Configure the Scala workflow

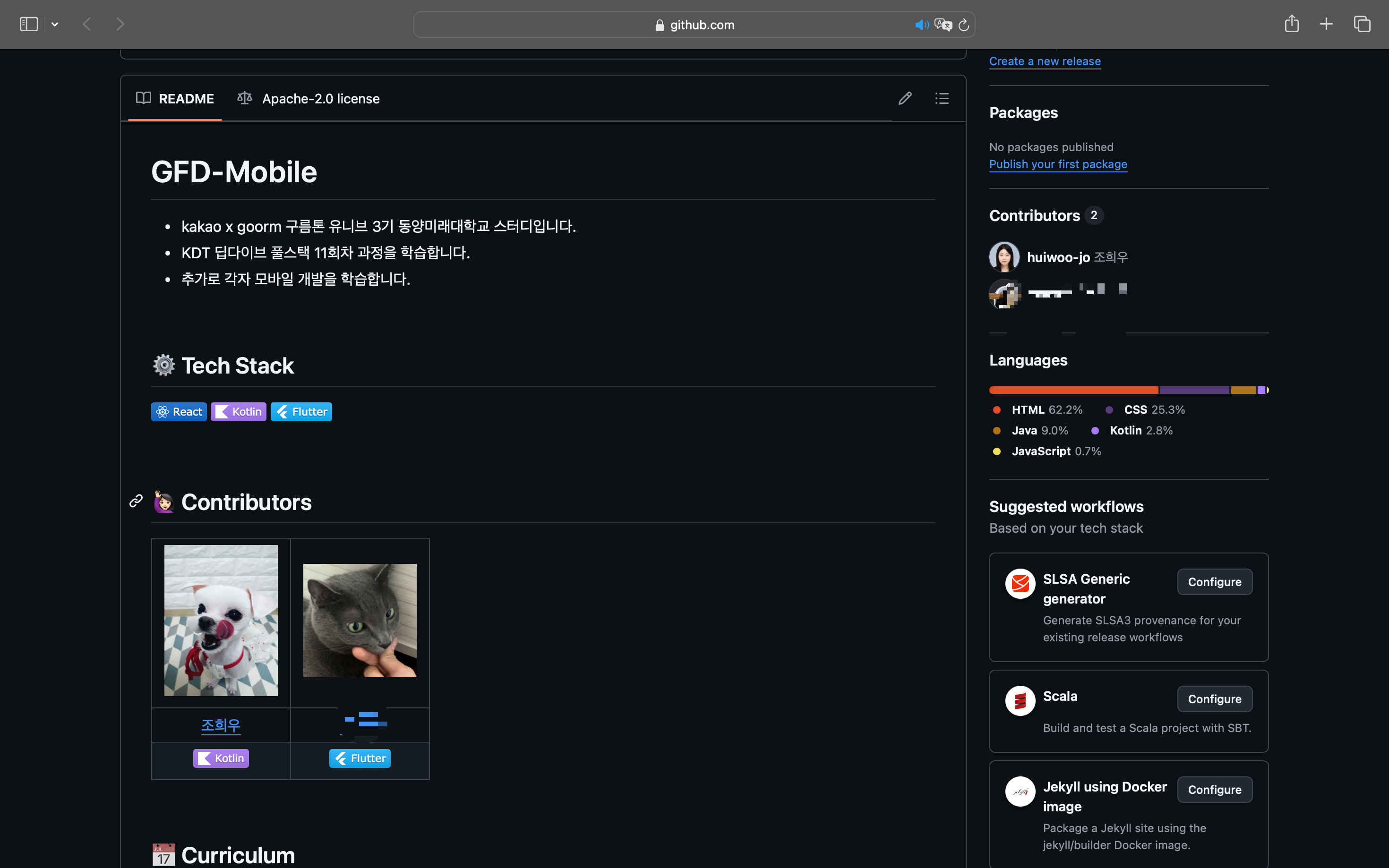tap(1214, 698)
